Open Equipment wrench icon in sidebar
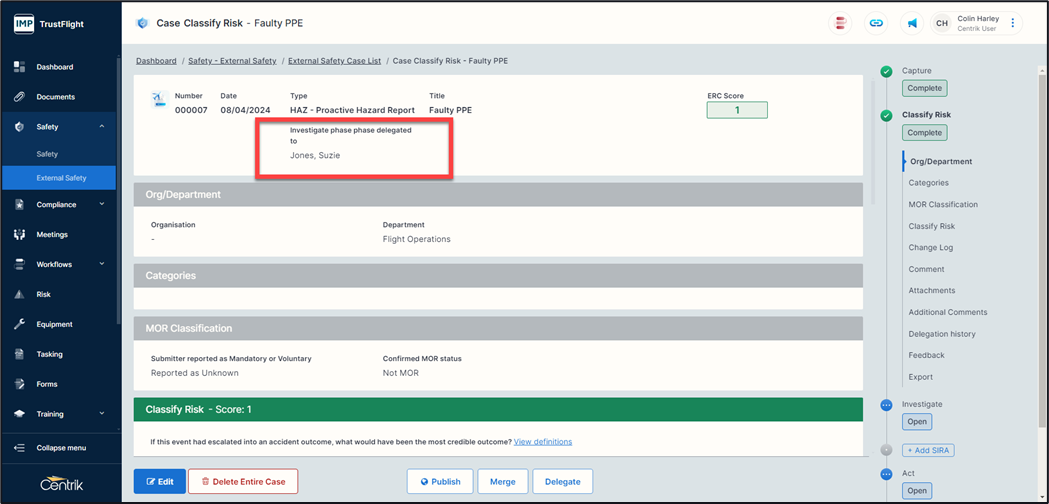 tap(19, 324)
